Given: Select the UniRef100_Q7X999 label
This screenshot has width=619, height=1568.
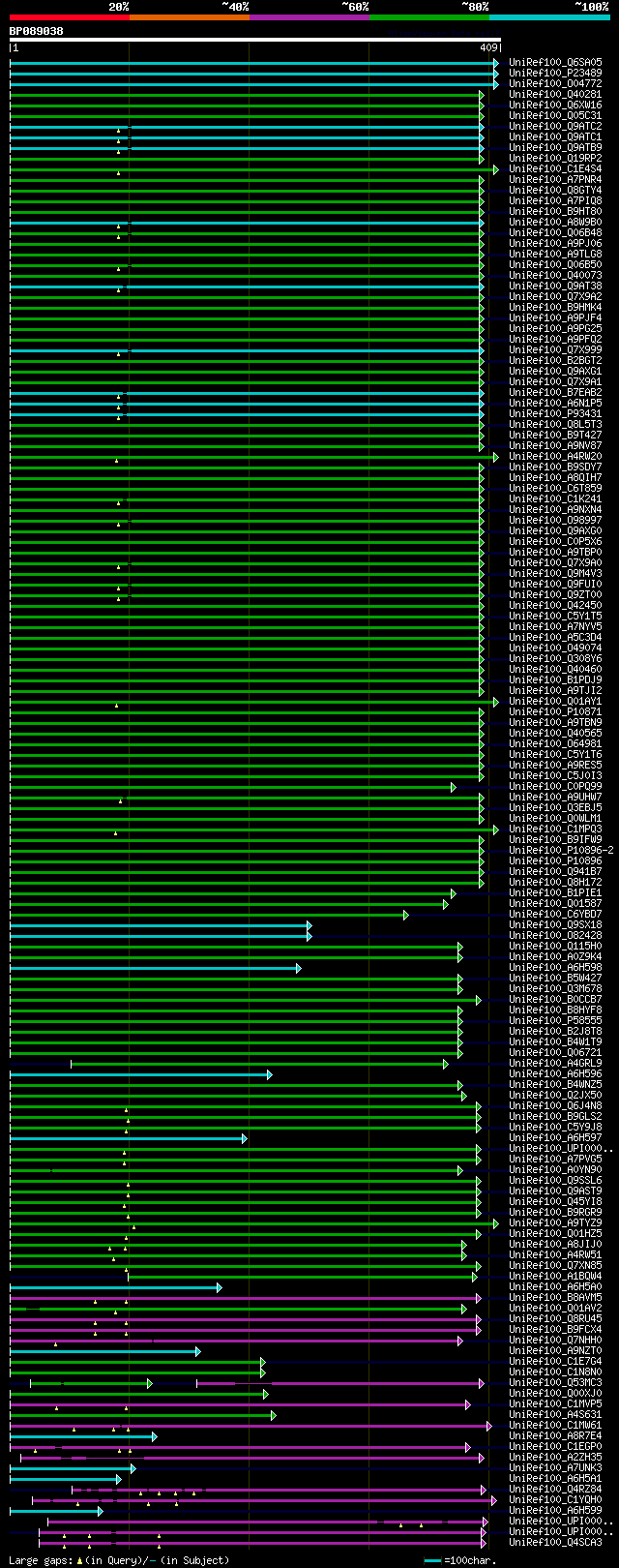Looking at the screenshot, I should pos(555,350).
